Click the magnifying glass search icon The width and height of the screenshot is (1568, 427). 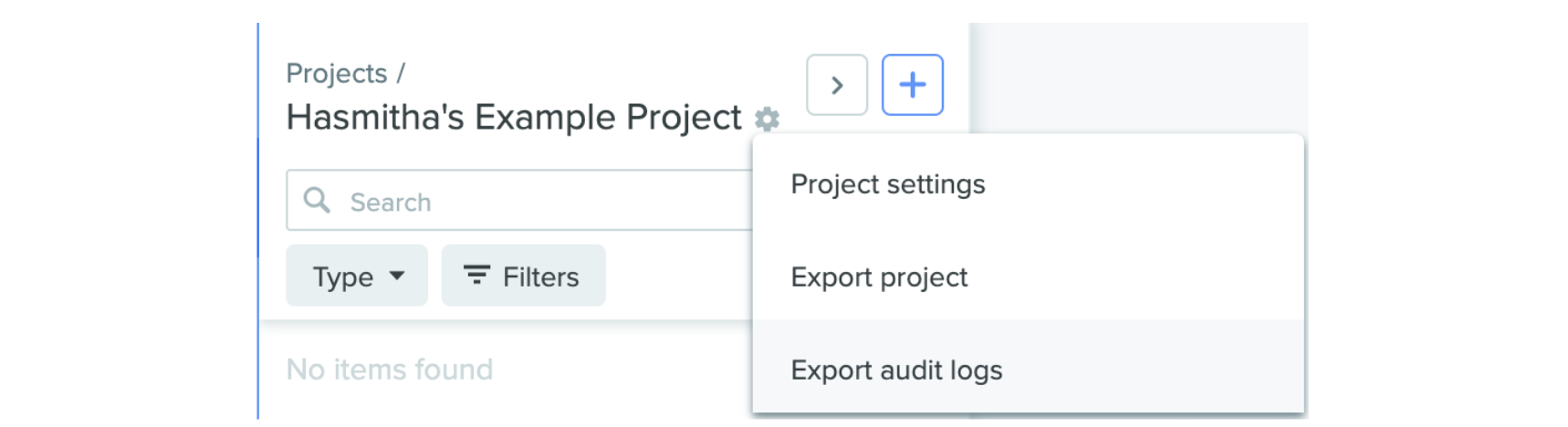coord(317,200)
